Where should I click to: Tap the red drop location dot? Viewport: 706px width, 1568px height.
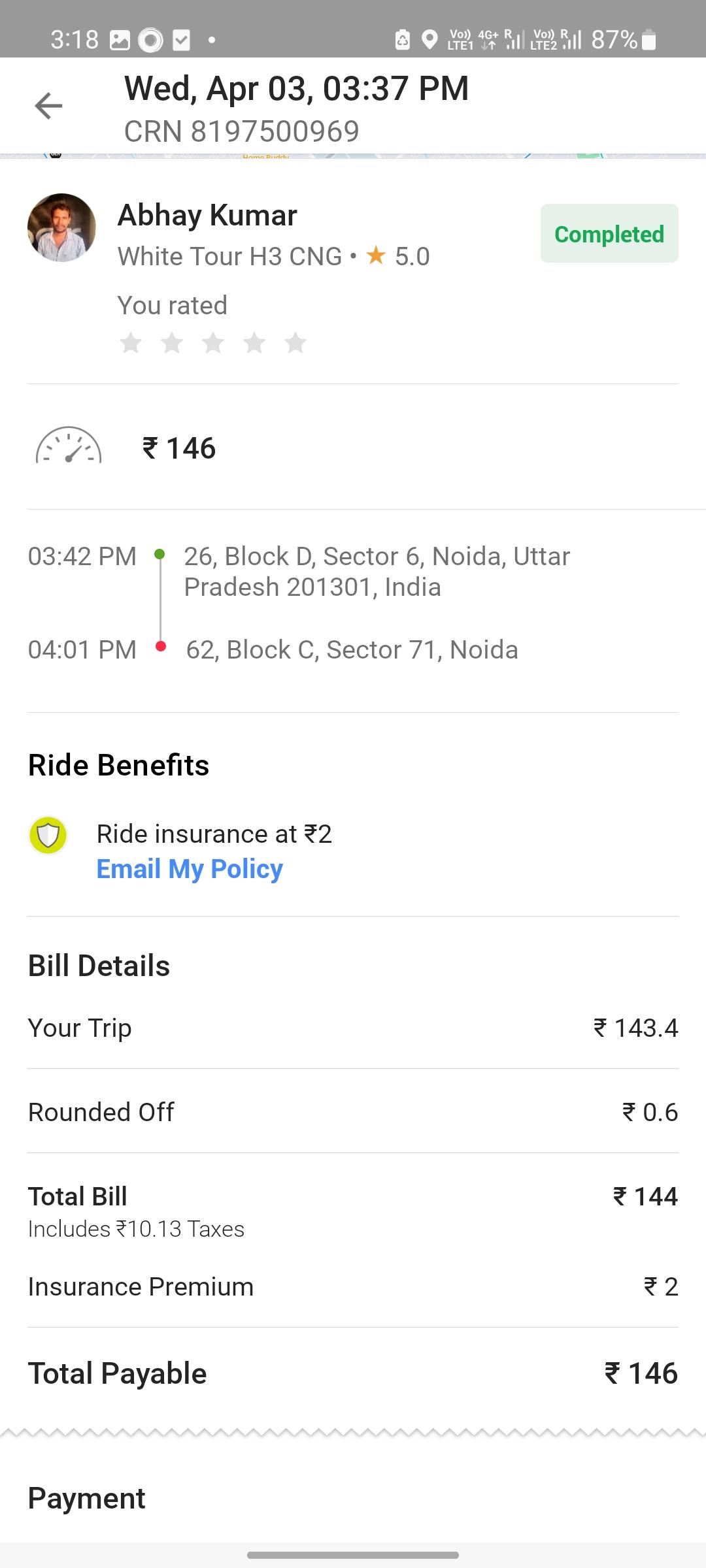[x=161, y=647]
